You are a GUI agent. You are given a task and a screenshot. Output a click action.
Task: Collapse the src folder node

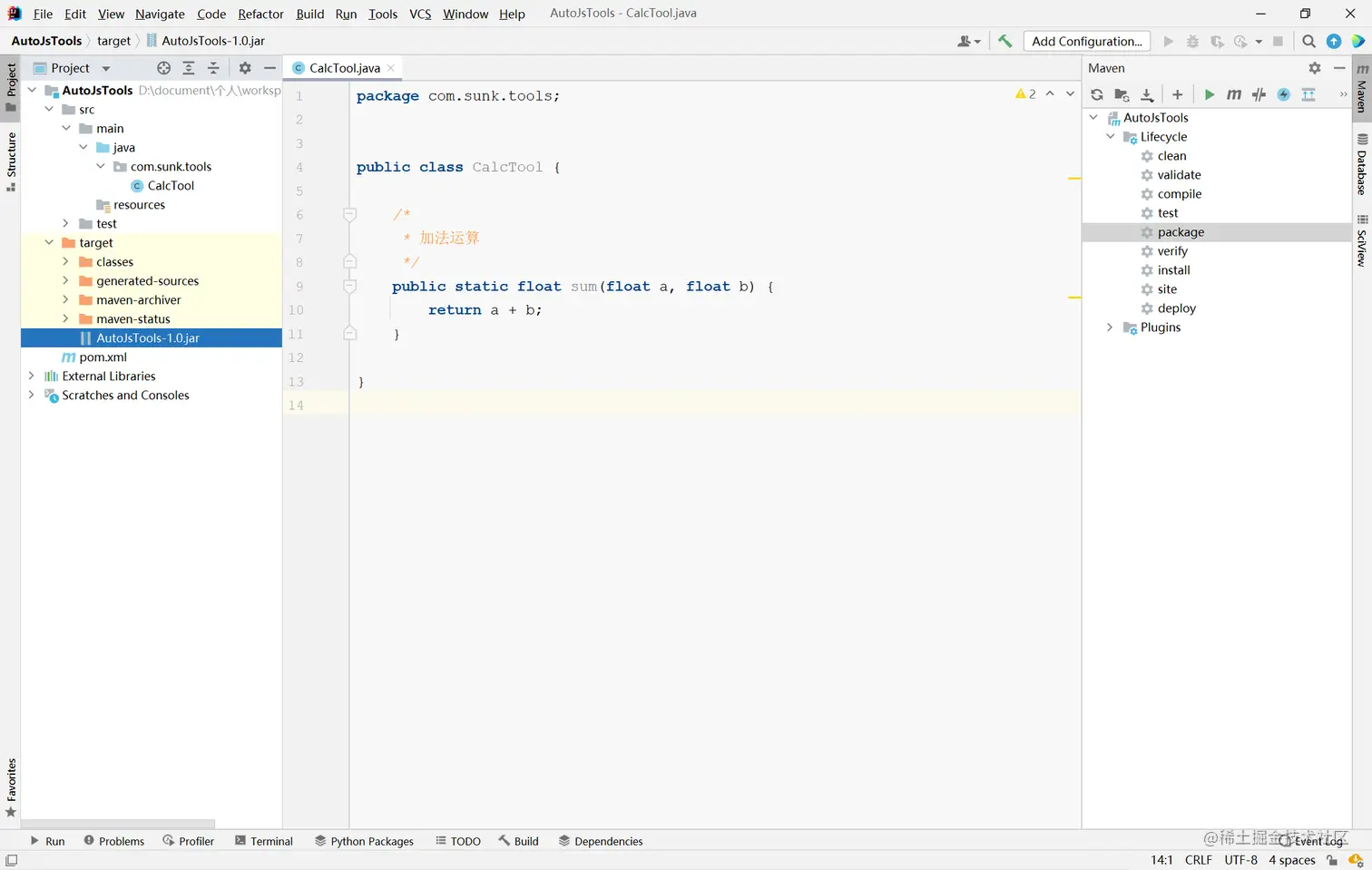click(49, 109)
